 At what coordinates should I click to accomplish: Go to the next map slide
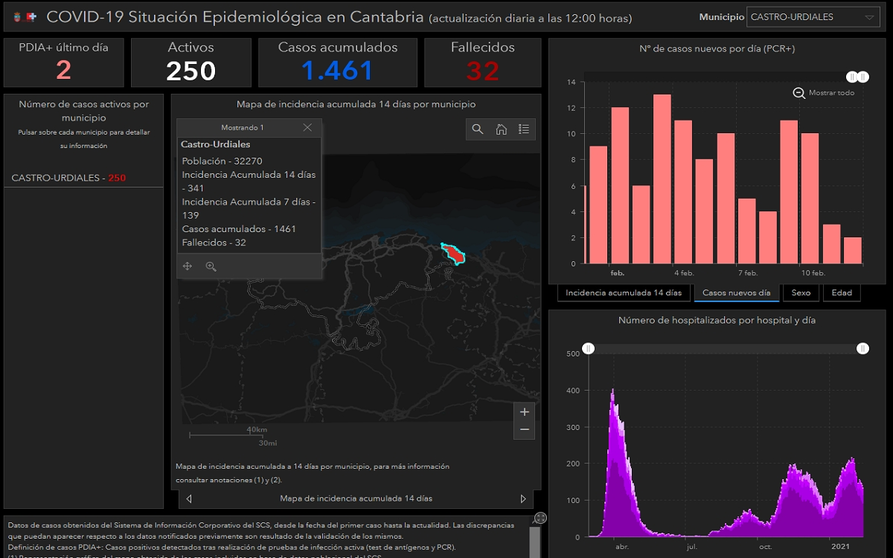(x=523, y=499)
